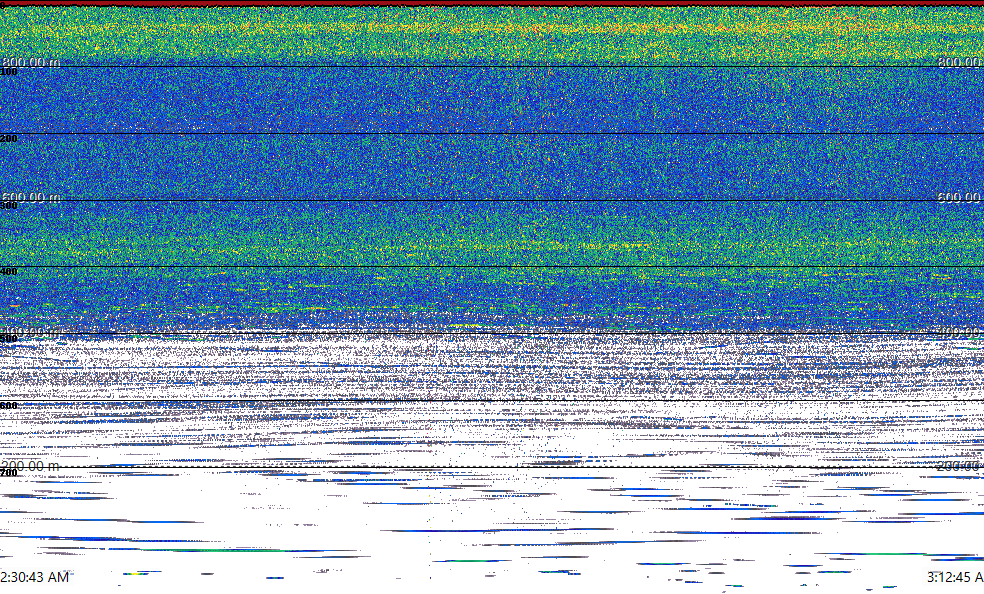Select the "200.00" label at right edge
This screenshot has width=984, height=594.
click(x=960, y=466)
